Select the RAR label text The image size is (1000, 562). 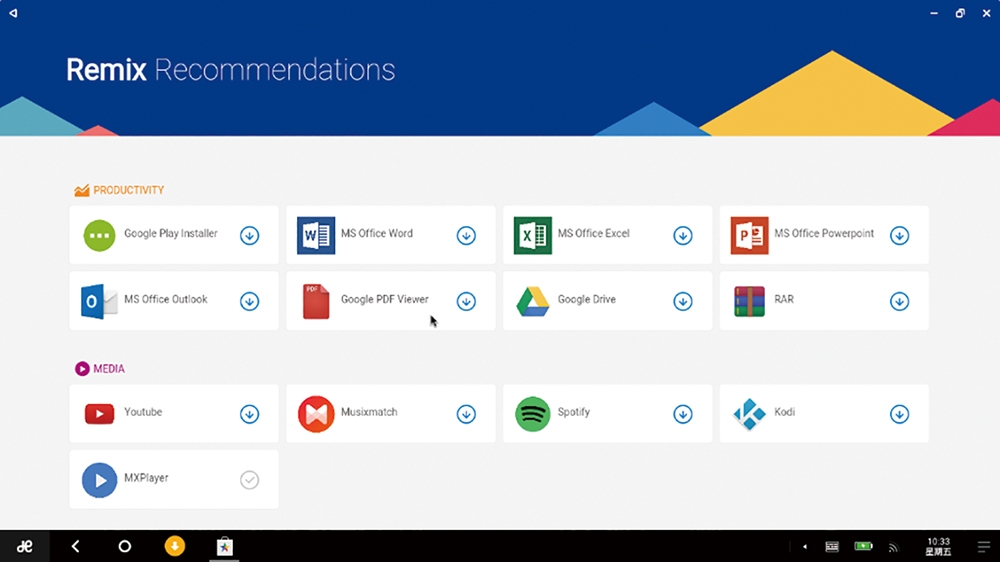coord(784,299)
